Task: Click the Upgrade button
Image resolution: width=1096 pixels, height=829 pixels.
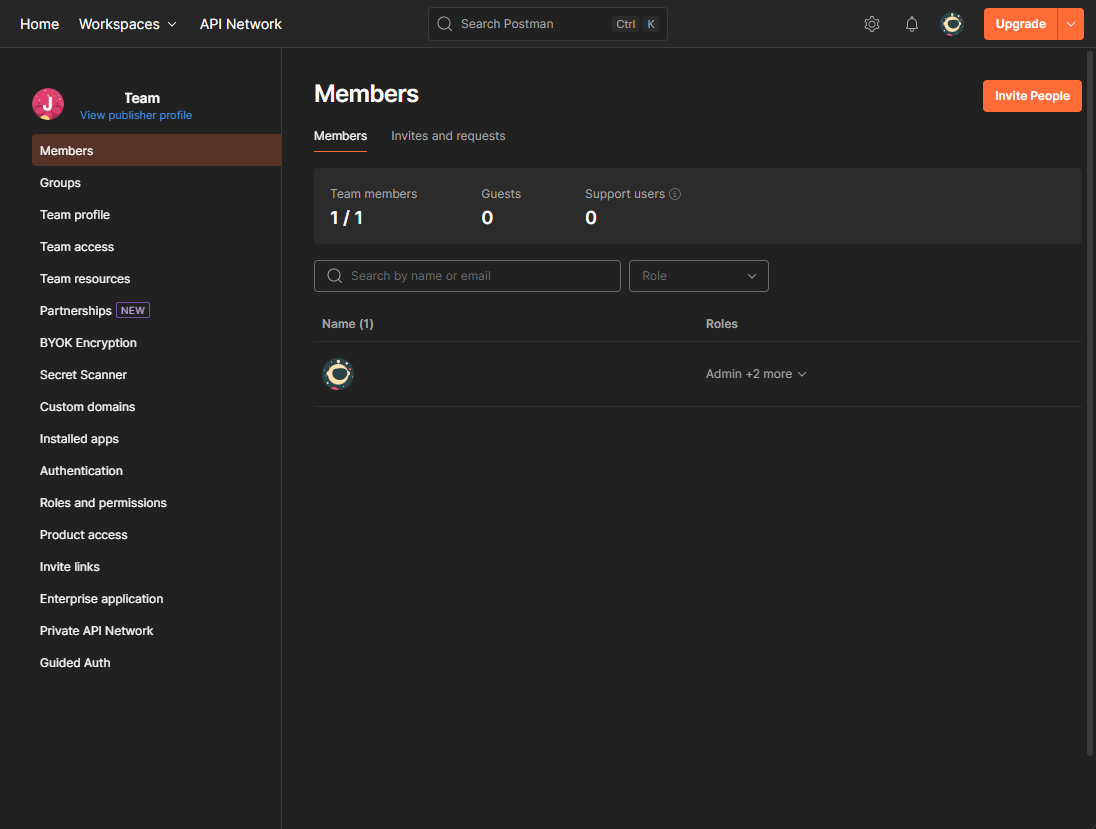Action: click(x=1020, y=24)
